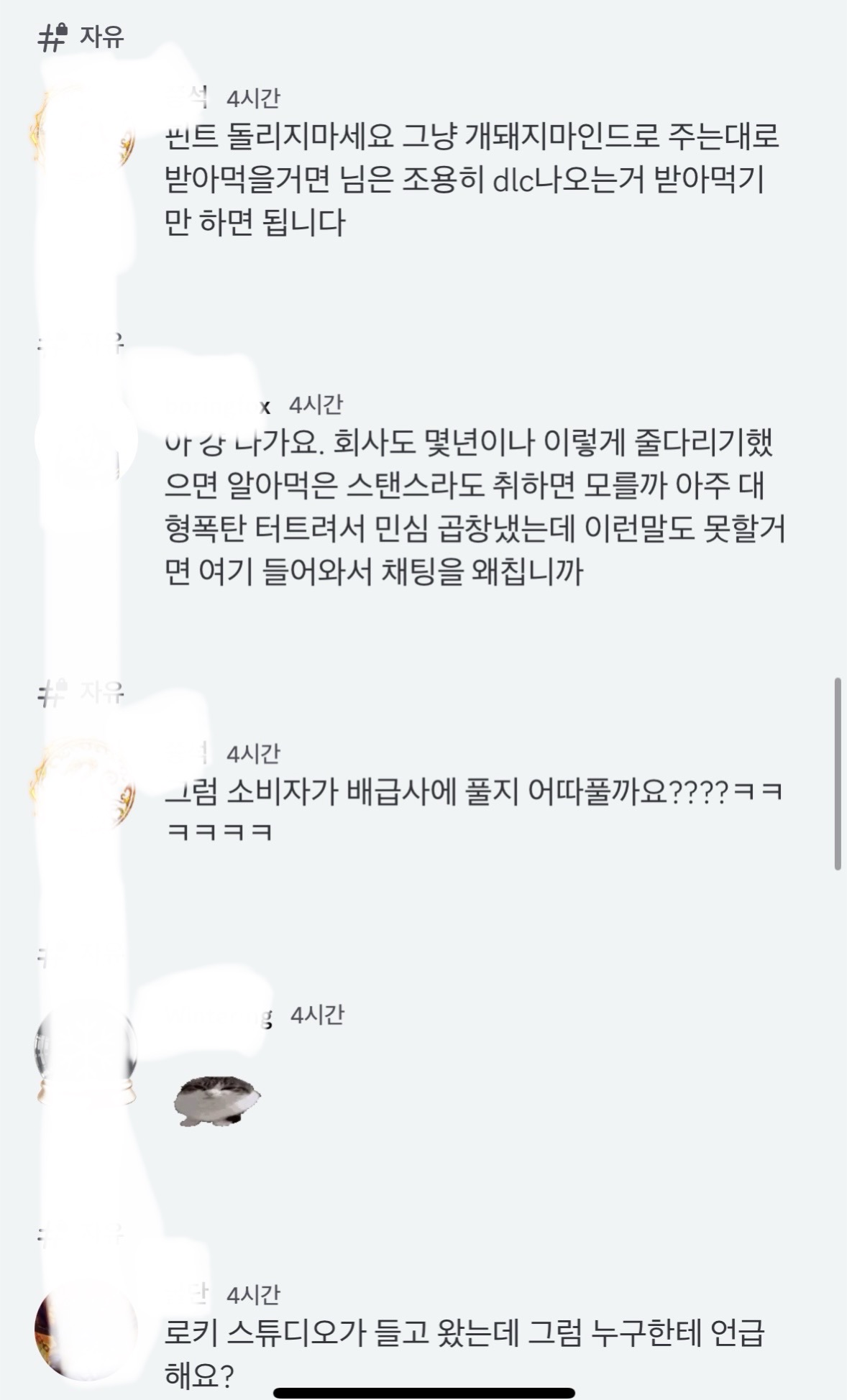This screenshot has width=847, height=1400.
Task: Click the vertical scrollbar thumb on the right
Action: coord(838,773)
